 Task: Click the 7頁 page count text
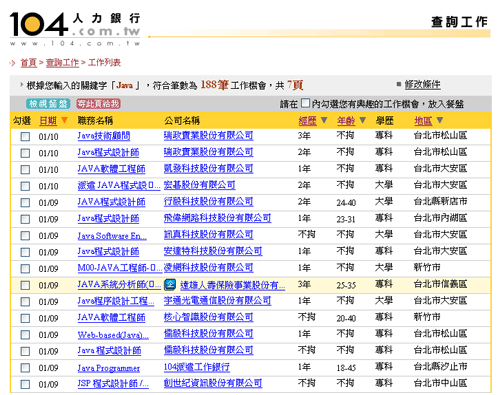(x=295, y=85)
